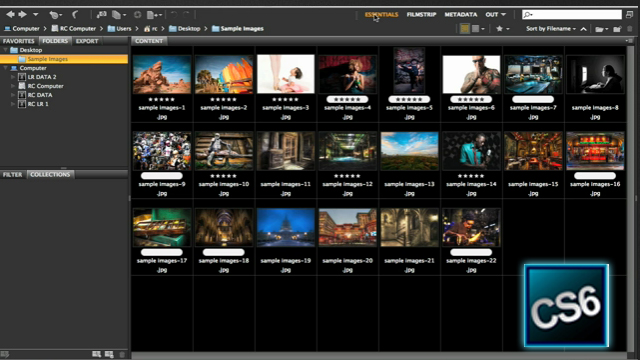640x360 pixels.
Task: Click the get photos from camera icon
Action: click(102, 15)
